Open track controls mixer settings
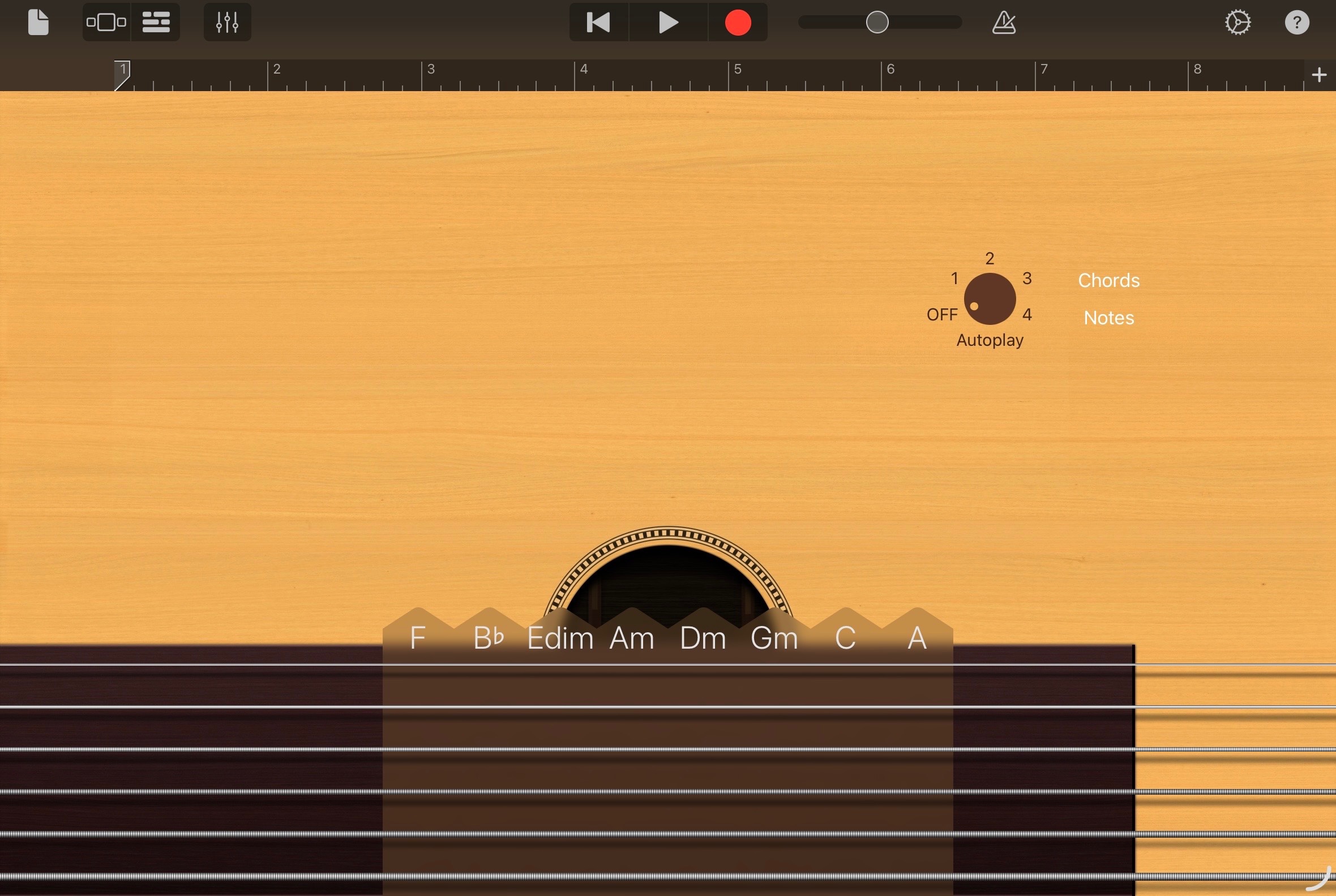Image resolution: width=1336 pixels, height=896 pixels. [x=227, y=22]
